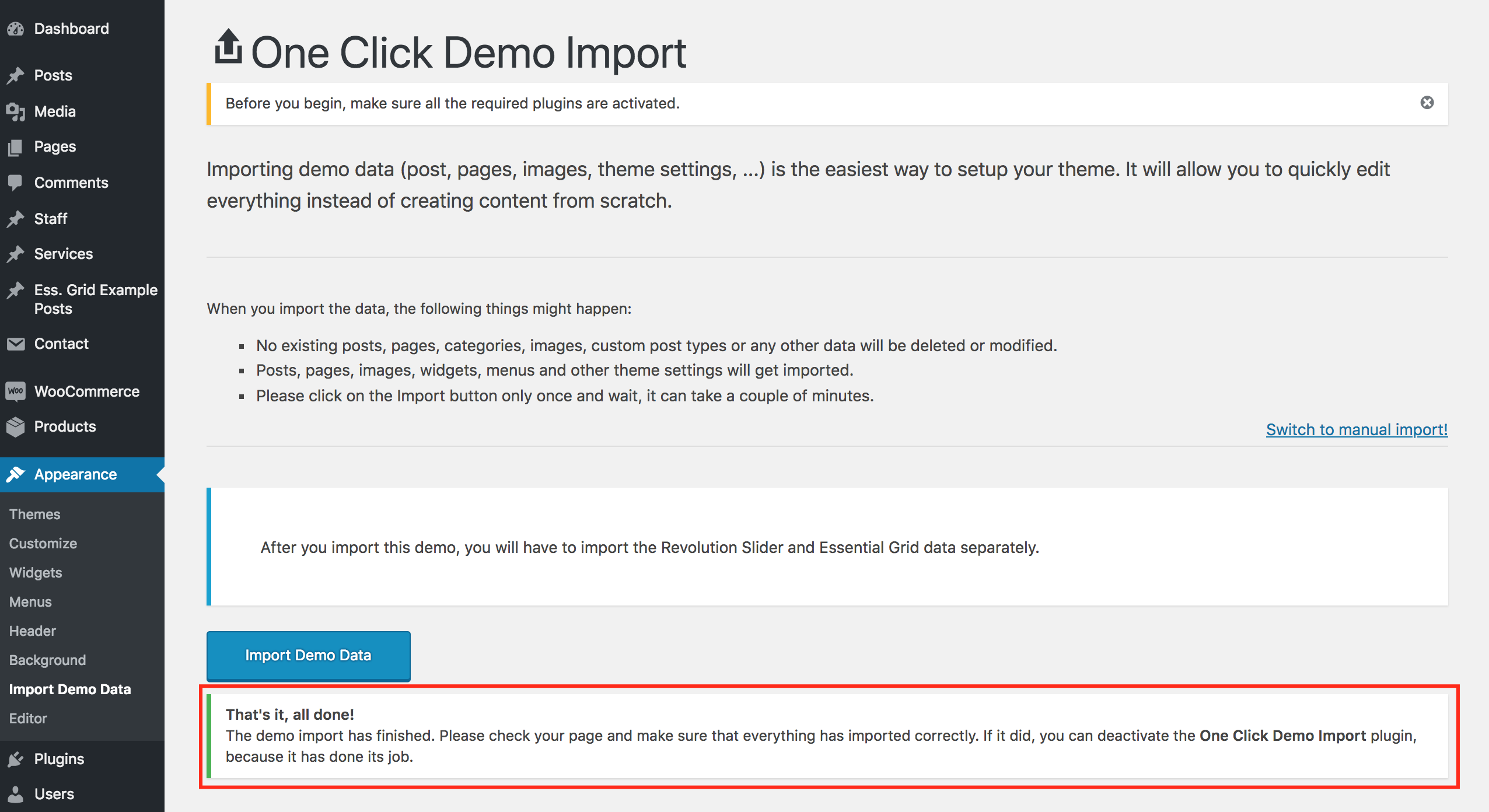Screen dimensions: 1489x812
Task: Click the Comments speech bubble icon
Action: point(16,183)
